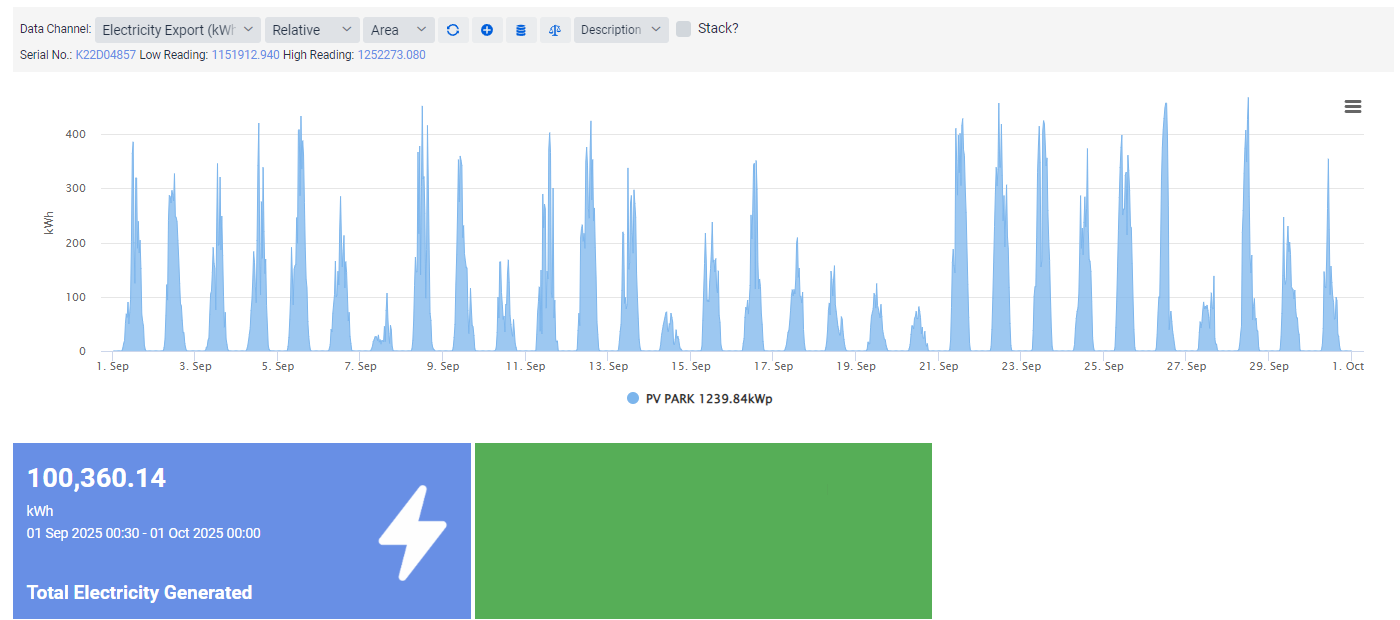This screenshot has height=620, width=1400.
Task: Click the refresh chart icon
Action: (453, 30)
